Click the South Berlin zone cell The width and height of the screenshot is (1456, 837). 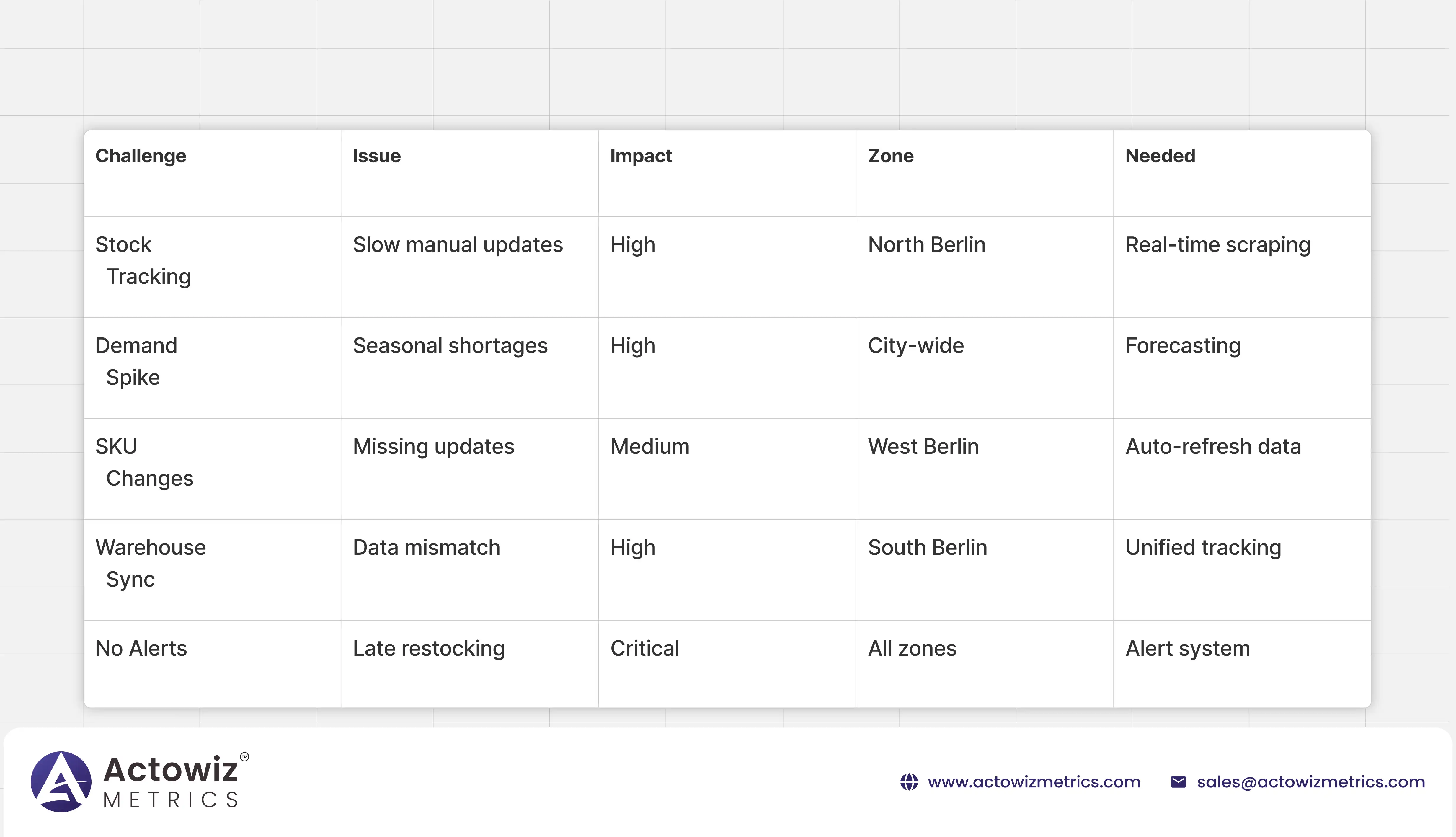[x=927, y=547]
